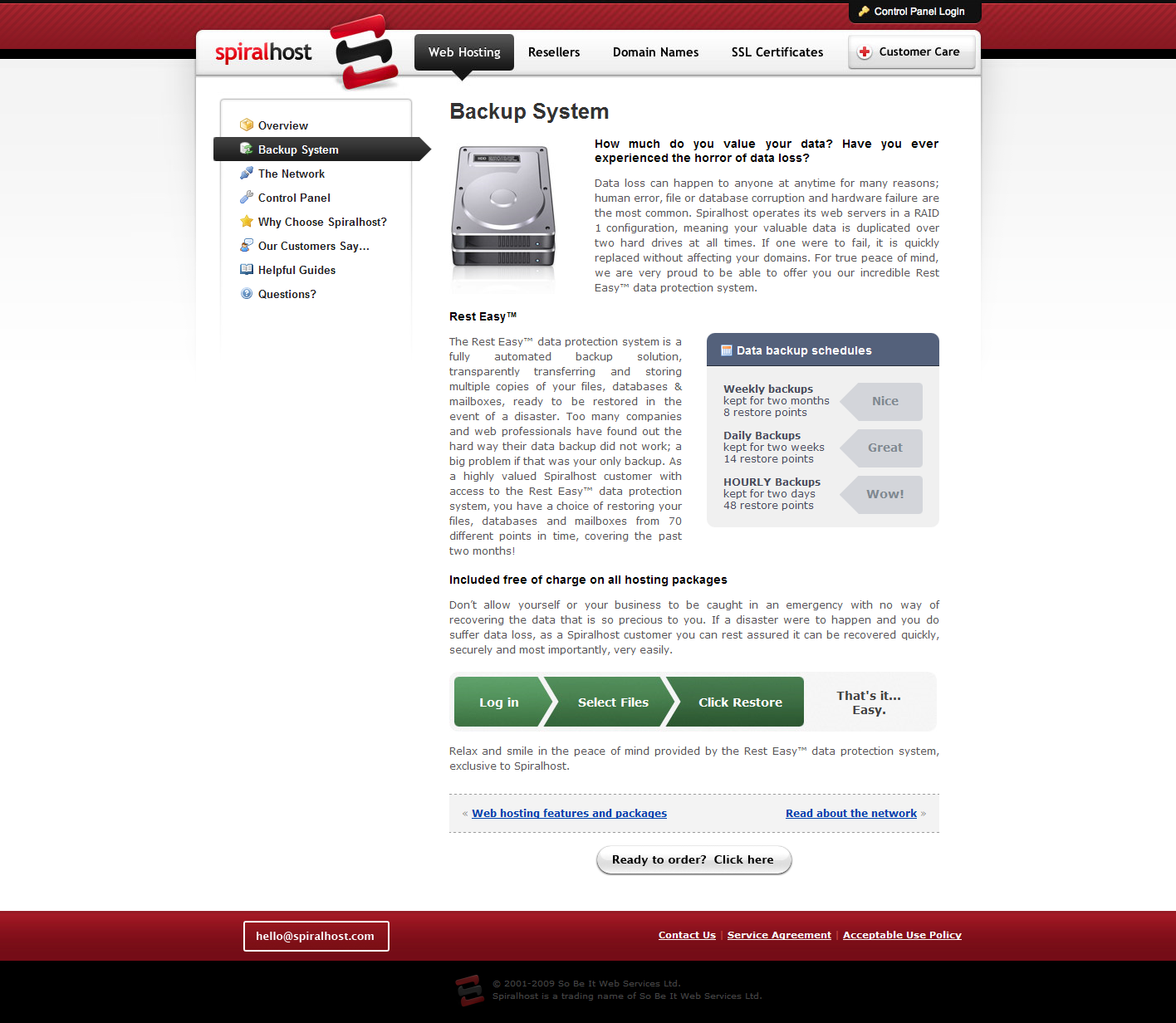Follow the Read about the network link
The image size is (1176, 1023).
[x=850, y=813]
